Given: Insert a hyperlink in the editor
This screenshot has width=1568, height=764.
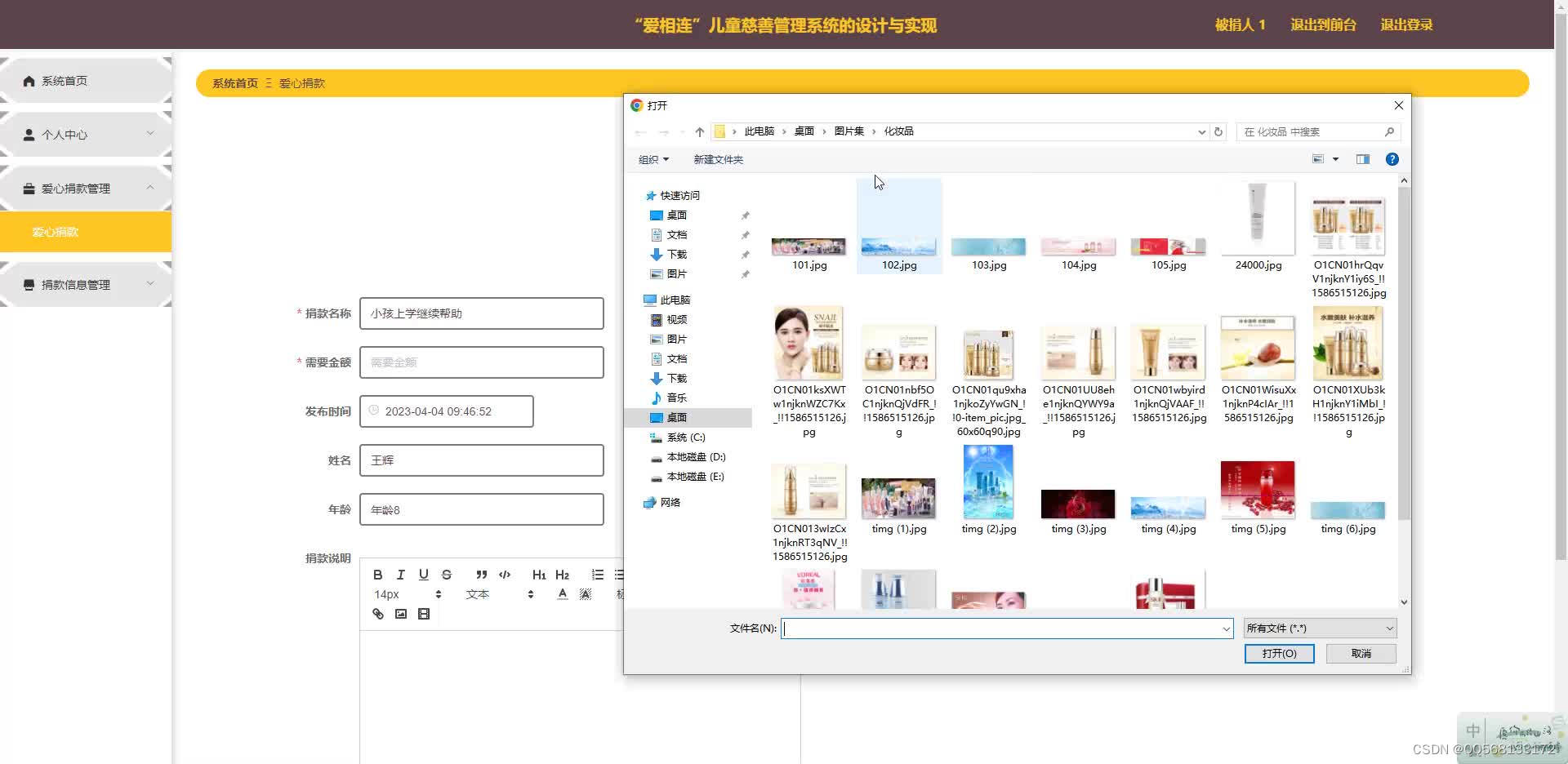Looking at the screenshot, I should [377, 614].
